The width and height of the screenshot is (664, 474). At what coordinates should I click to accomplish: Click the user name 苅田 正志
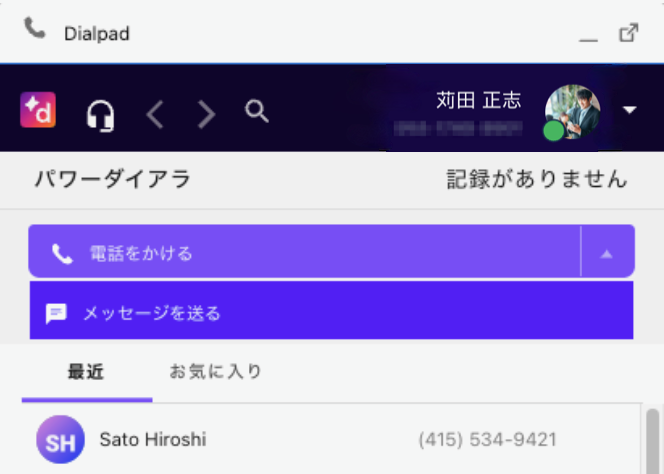tap(479, 101)
